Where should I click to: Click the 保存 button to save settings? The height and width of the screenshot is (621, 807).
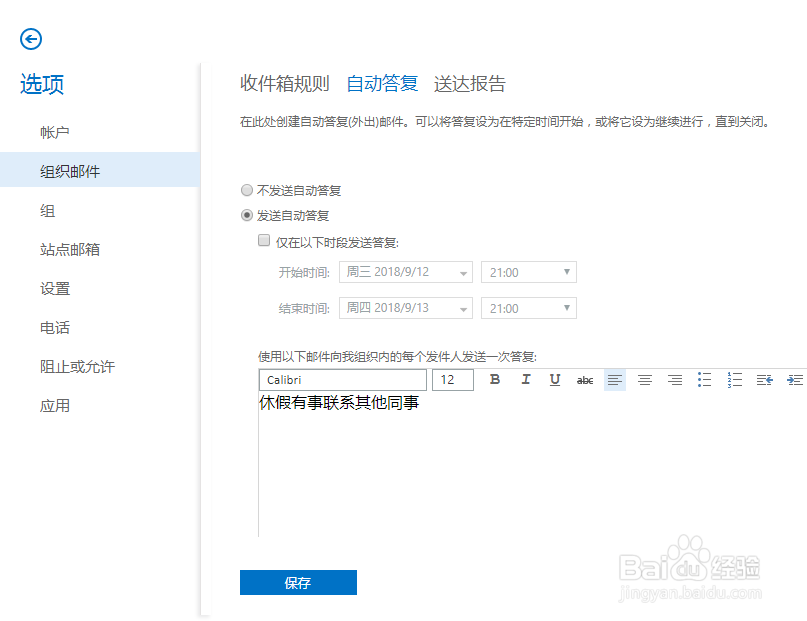click(298, 582)
